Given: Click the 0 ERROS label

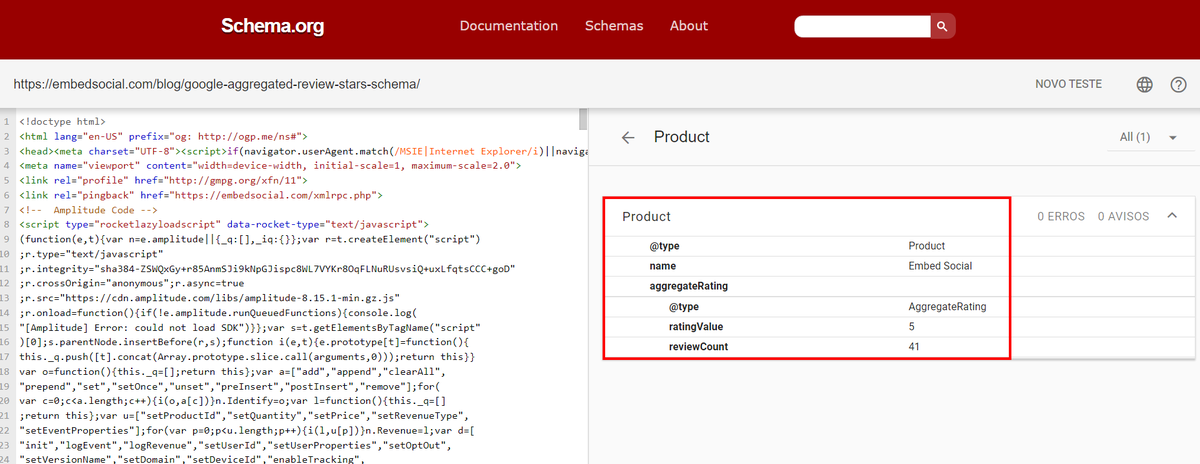Looking at the screenshot, I should pyautogui.click(x=1061, y=216).
